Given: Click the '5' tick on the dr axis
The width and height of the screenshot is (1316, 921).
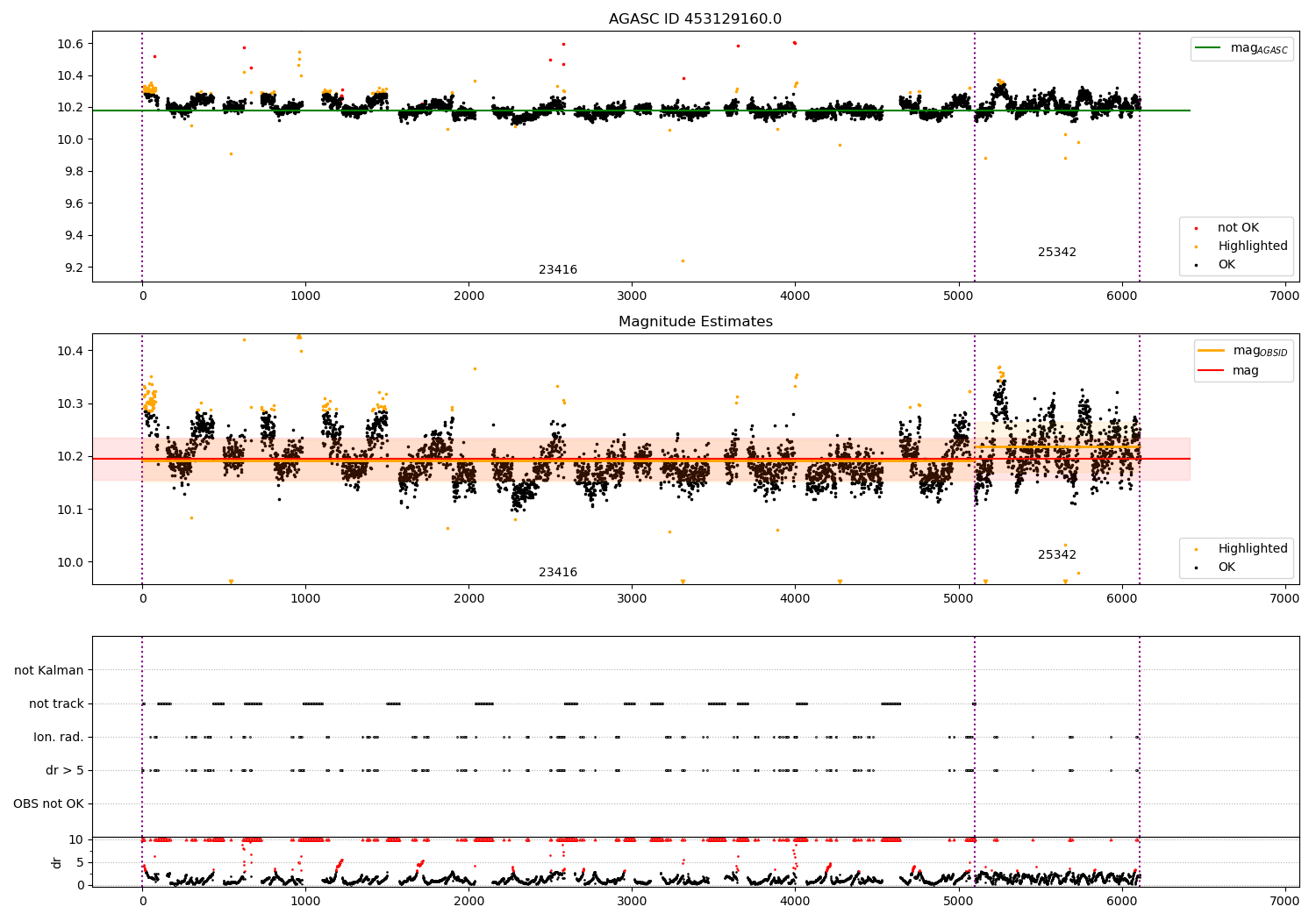Looking at the screenshot, I should 81,862.
